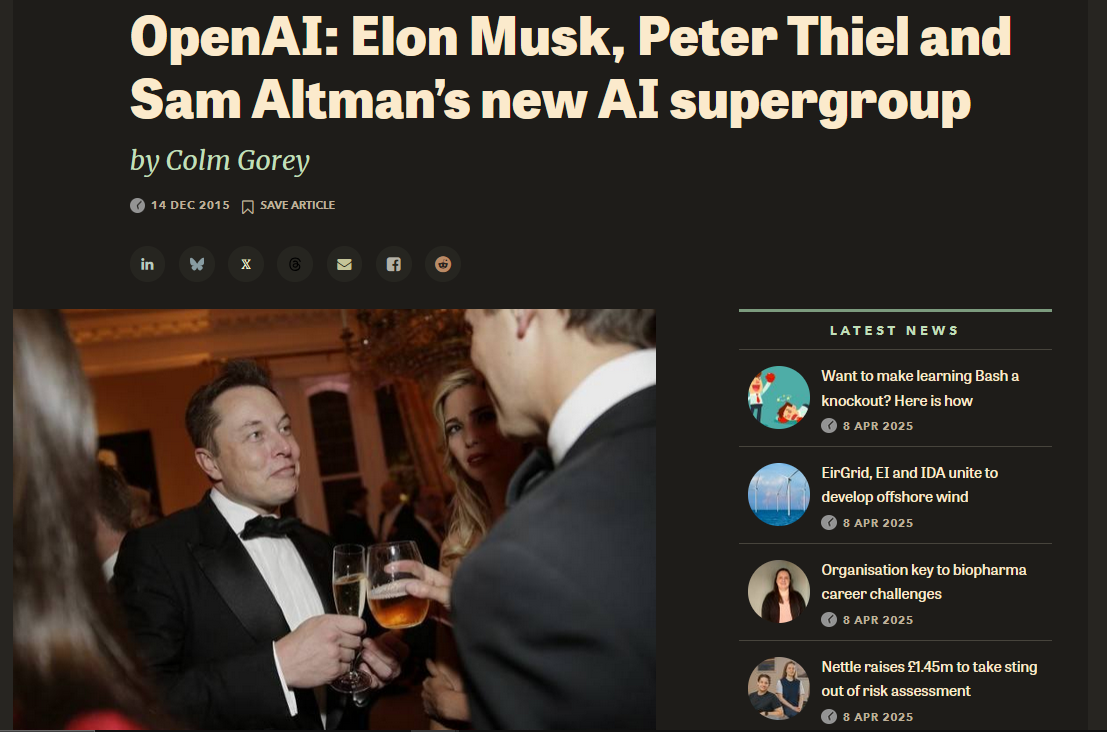Click the Save Article bookmark icon
The image size is (1107, 732).
(247, 206)
